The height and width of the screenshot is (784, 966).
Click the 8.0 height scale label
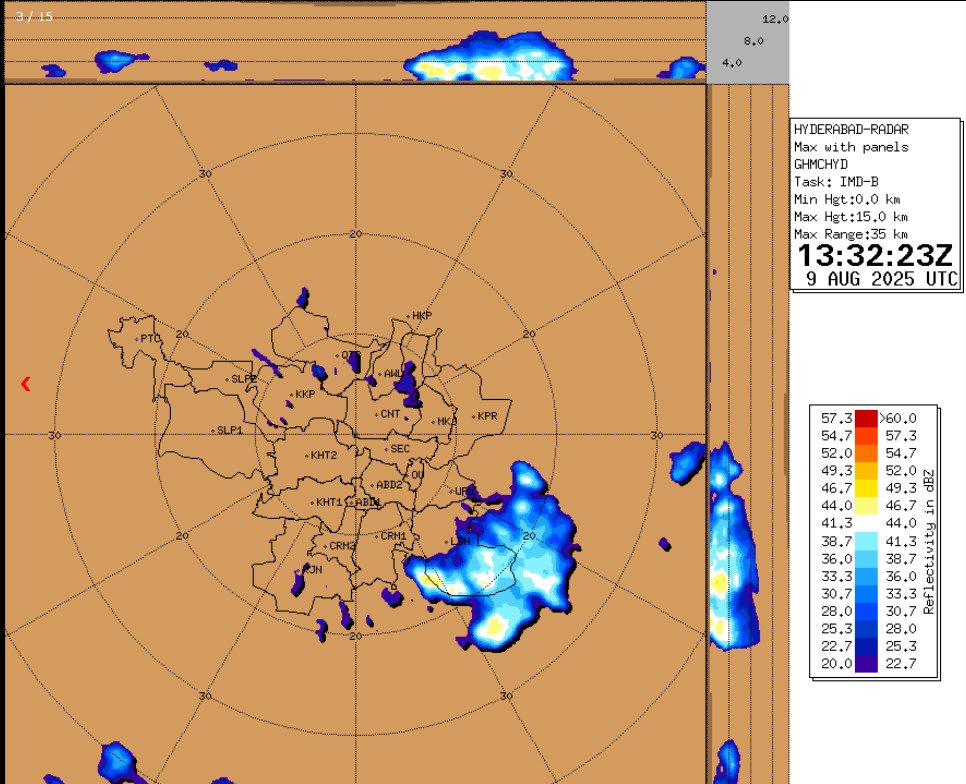coord(753,41)
